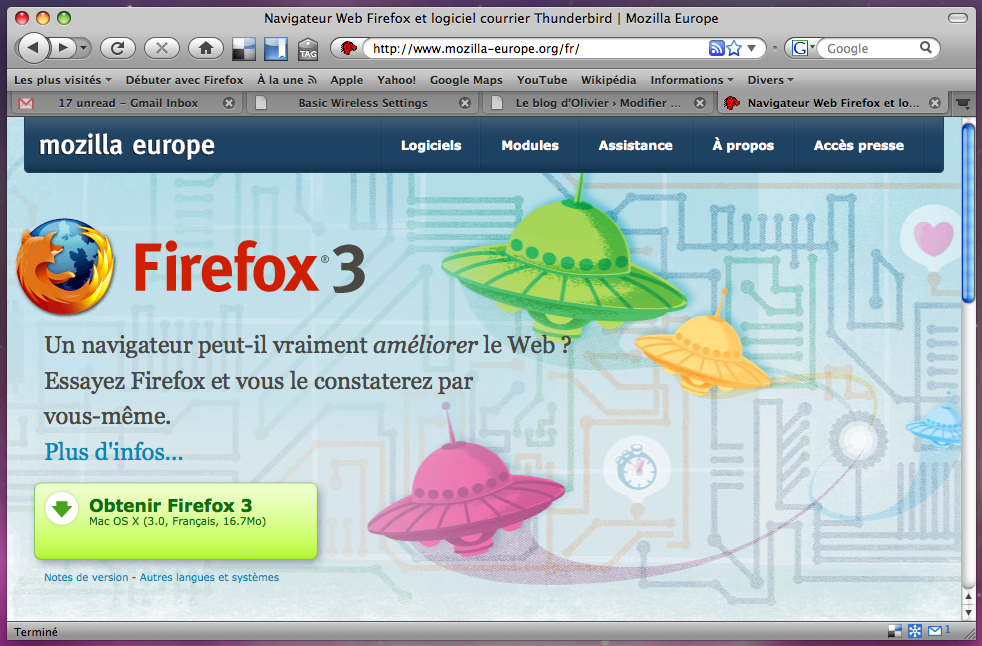Image resolution: width=982 pixels, height=646 pixels.
Task: Open Notes de version link
Action: (86, 577)
